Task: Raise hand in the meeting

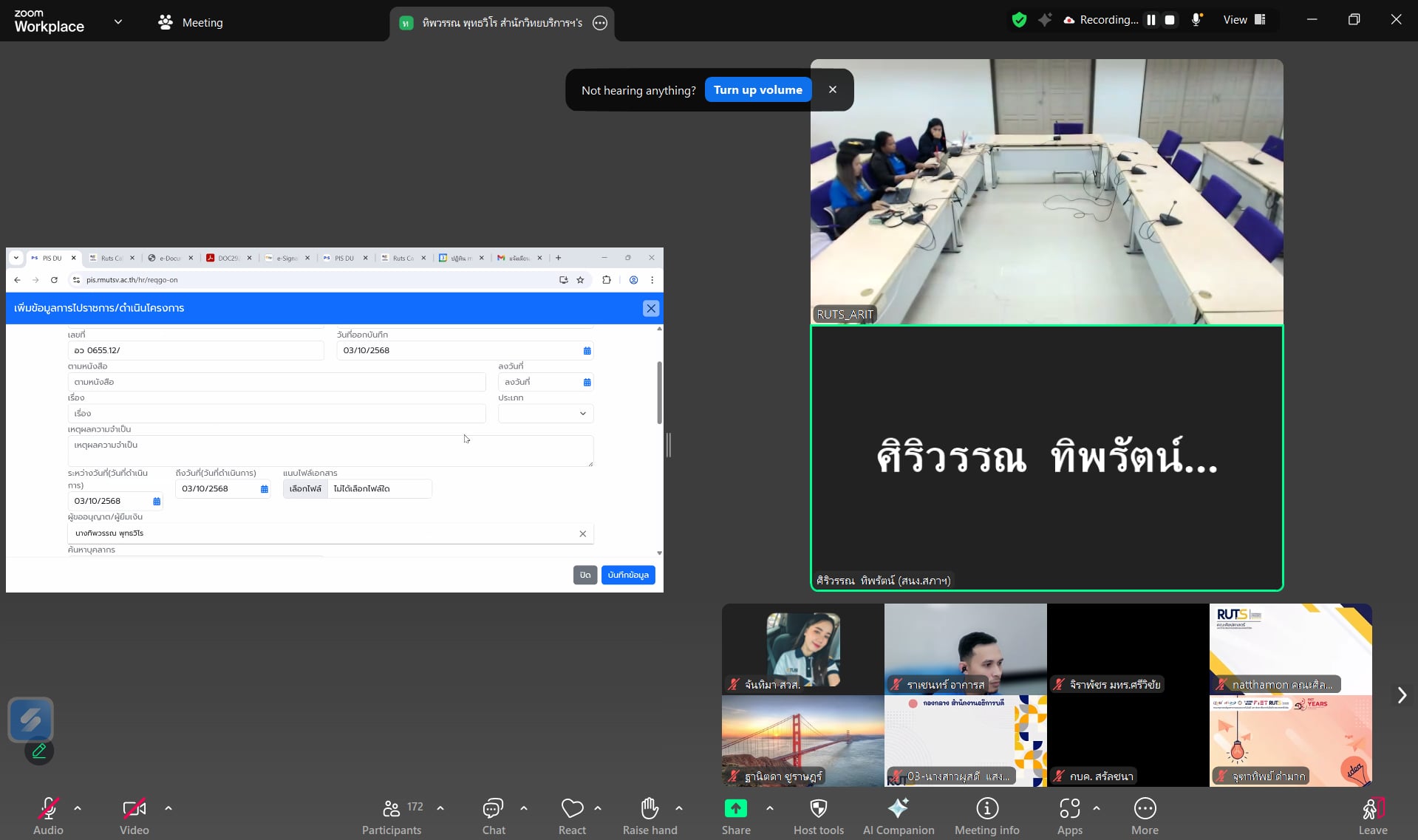Action: (x=650, y=816)
